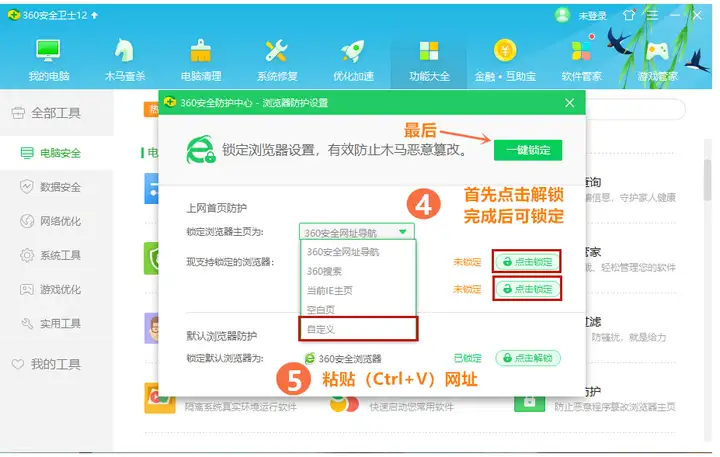Open the main menu hamburger icon
Screen dimensions: 720x457
(x=652, y=15)
